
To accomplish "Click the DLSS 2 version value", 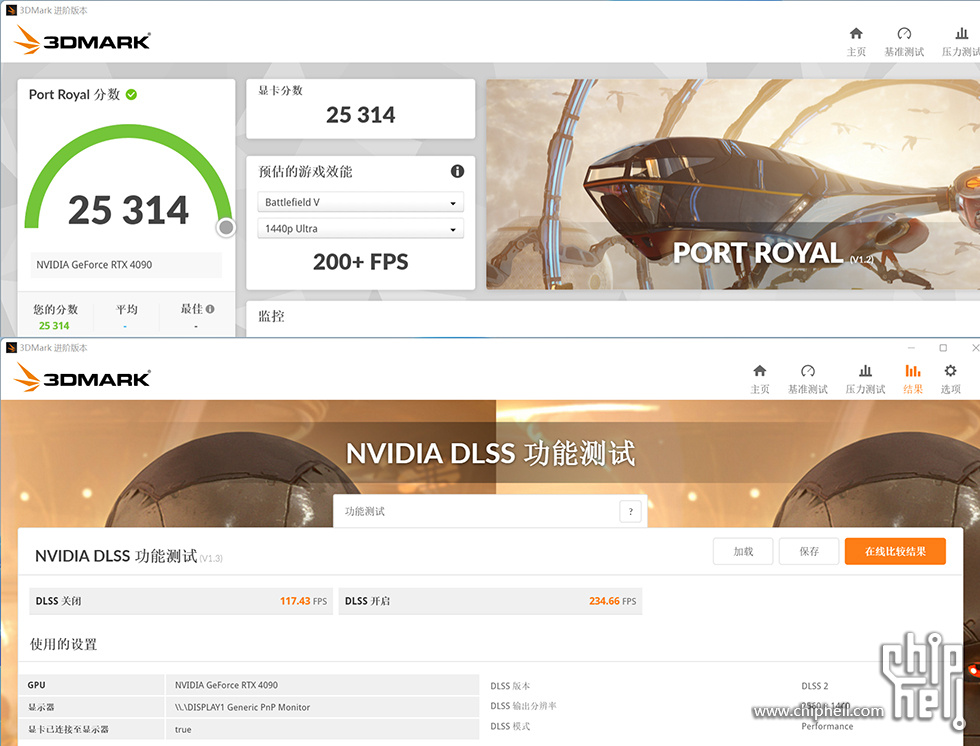I will 814,686.
